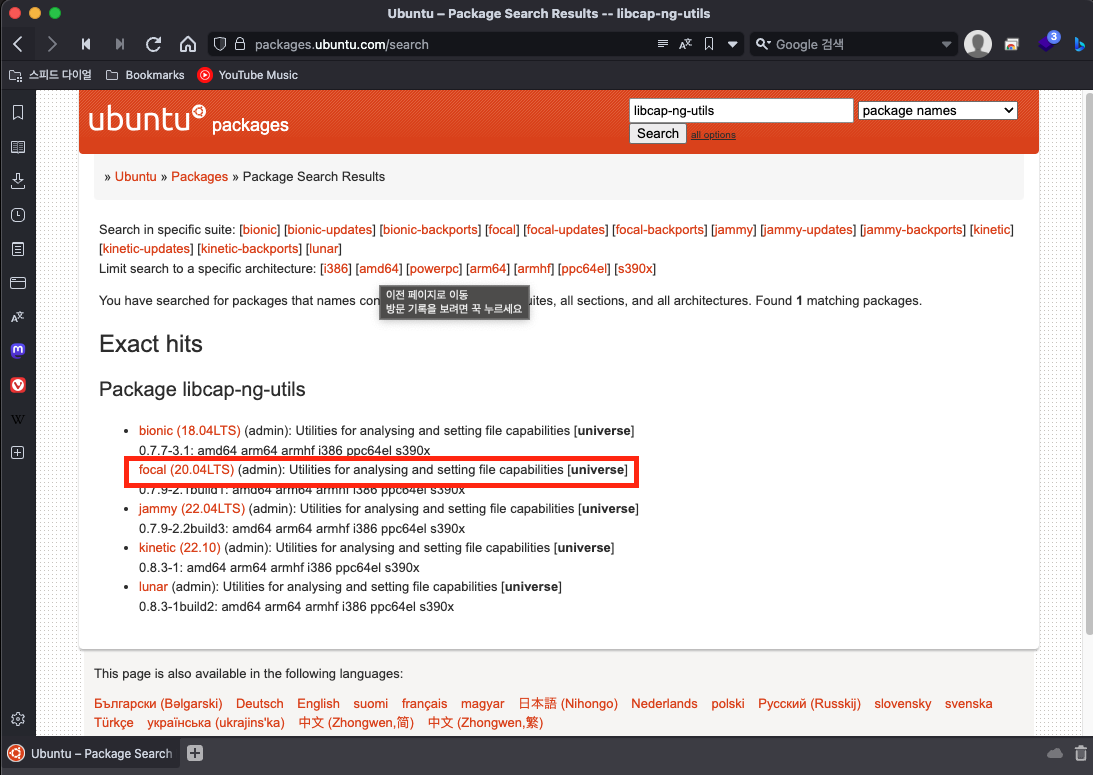Open the 'focal (20.04LTS)' package link

click(186, 469)
